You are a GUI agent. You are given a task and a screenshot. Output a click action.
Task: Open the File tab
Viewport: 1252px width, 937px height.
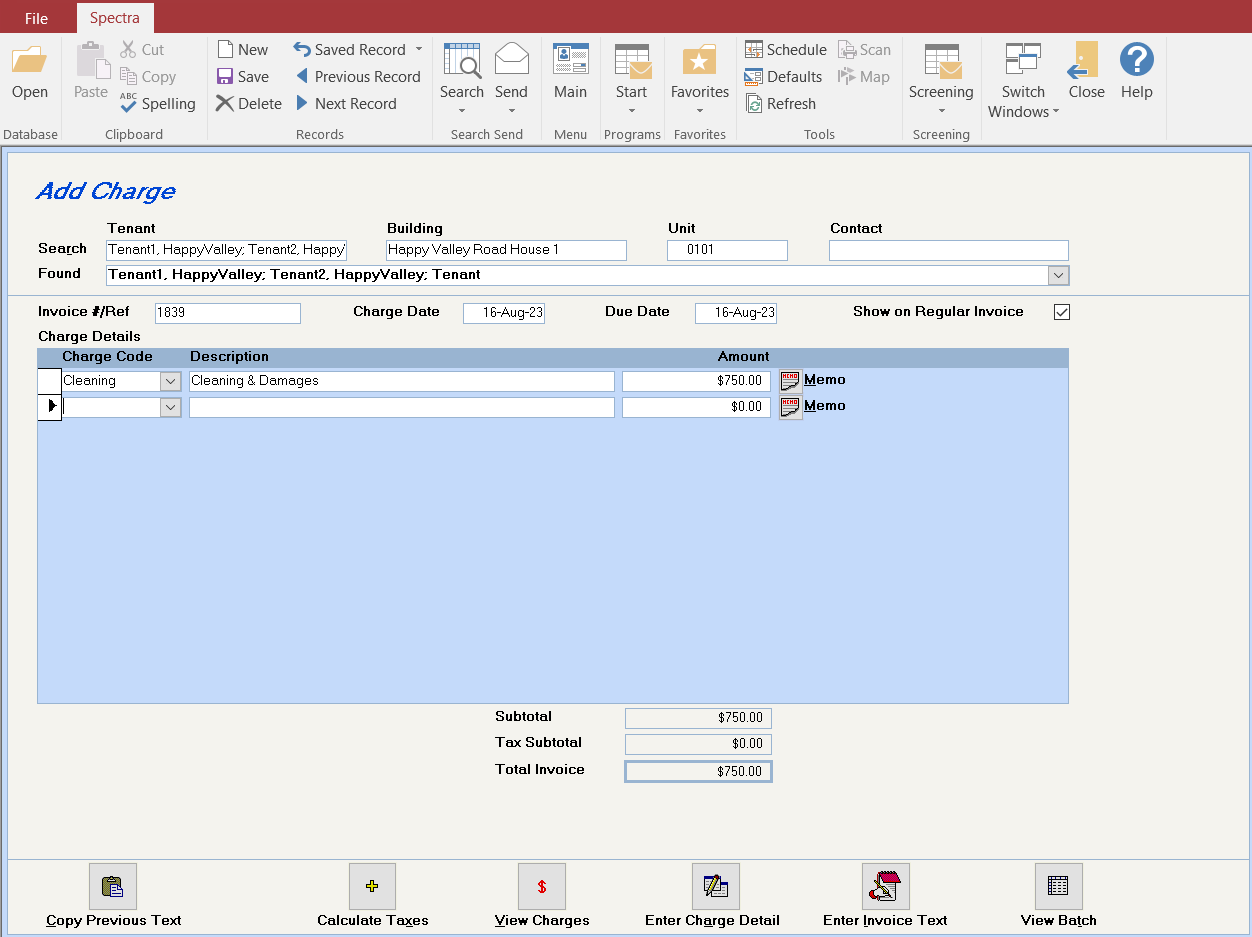click(36, 18)
